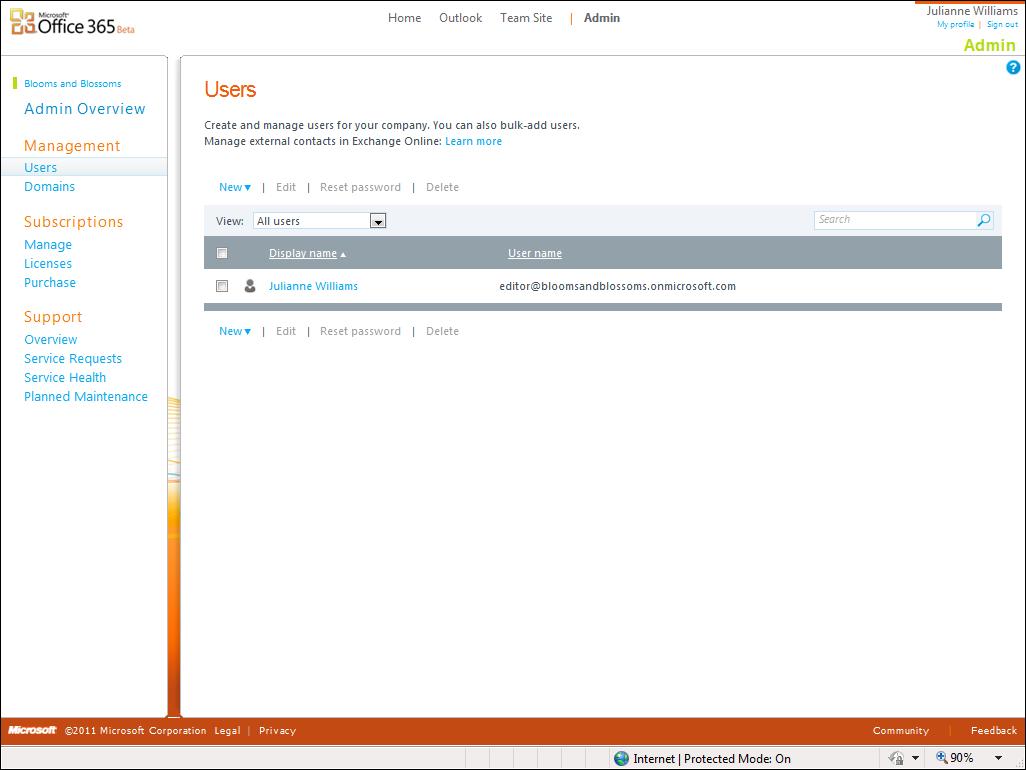Expand the bottom New dropdown menu

coord(235,331)
